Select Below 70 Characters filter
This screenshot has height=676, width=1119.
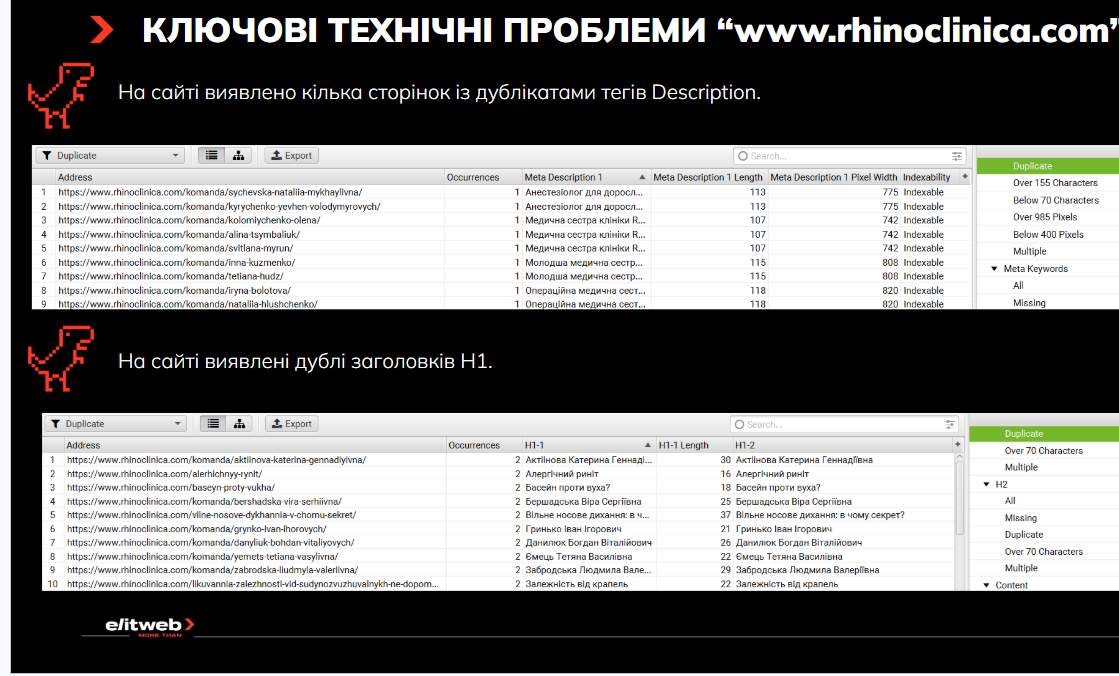pyautogui.click(x=1055, y=201)
